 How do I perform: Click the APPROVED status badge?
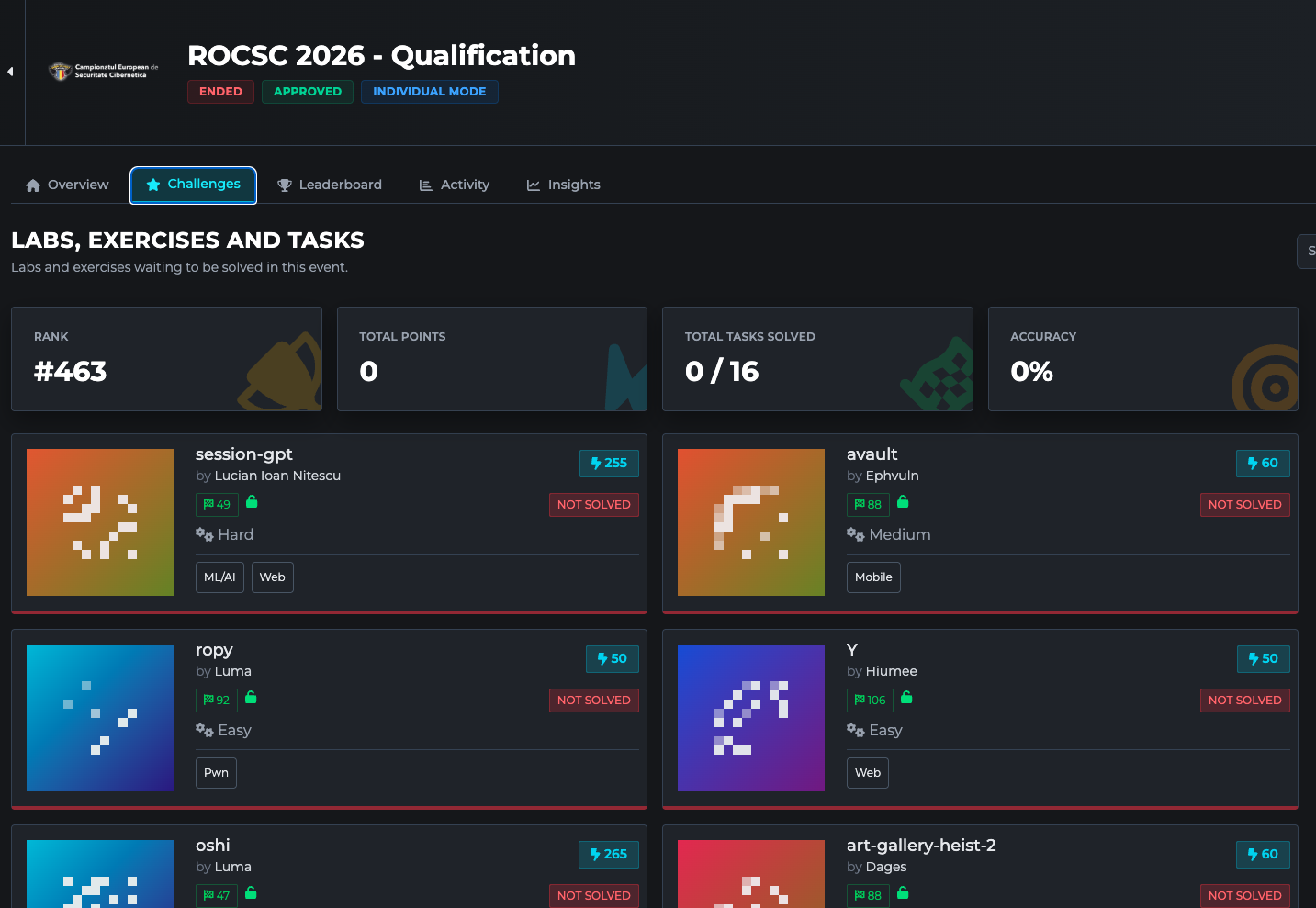click(308, 92)
